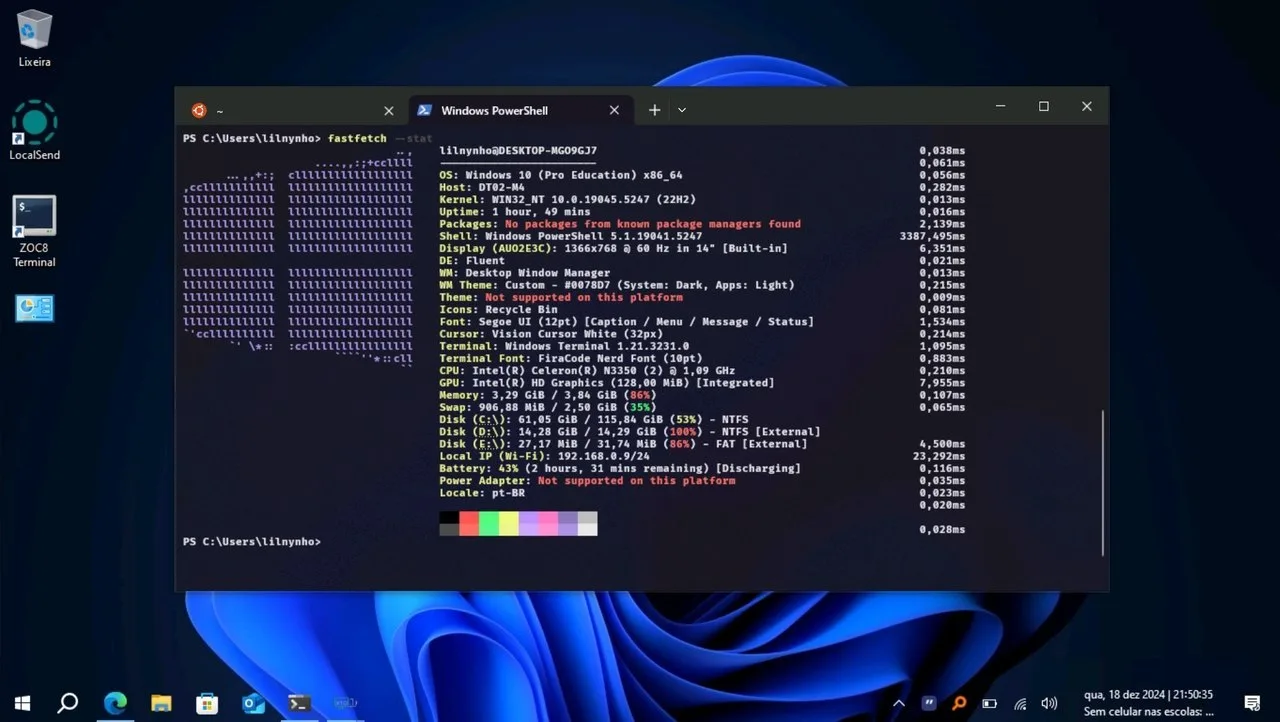Click the "Power Adapter" line
The width and height of the screenshot is (1280, 722).
click(x=587, y=481)
